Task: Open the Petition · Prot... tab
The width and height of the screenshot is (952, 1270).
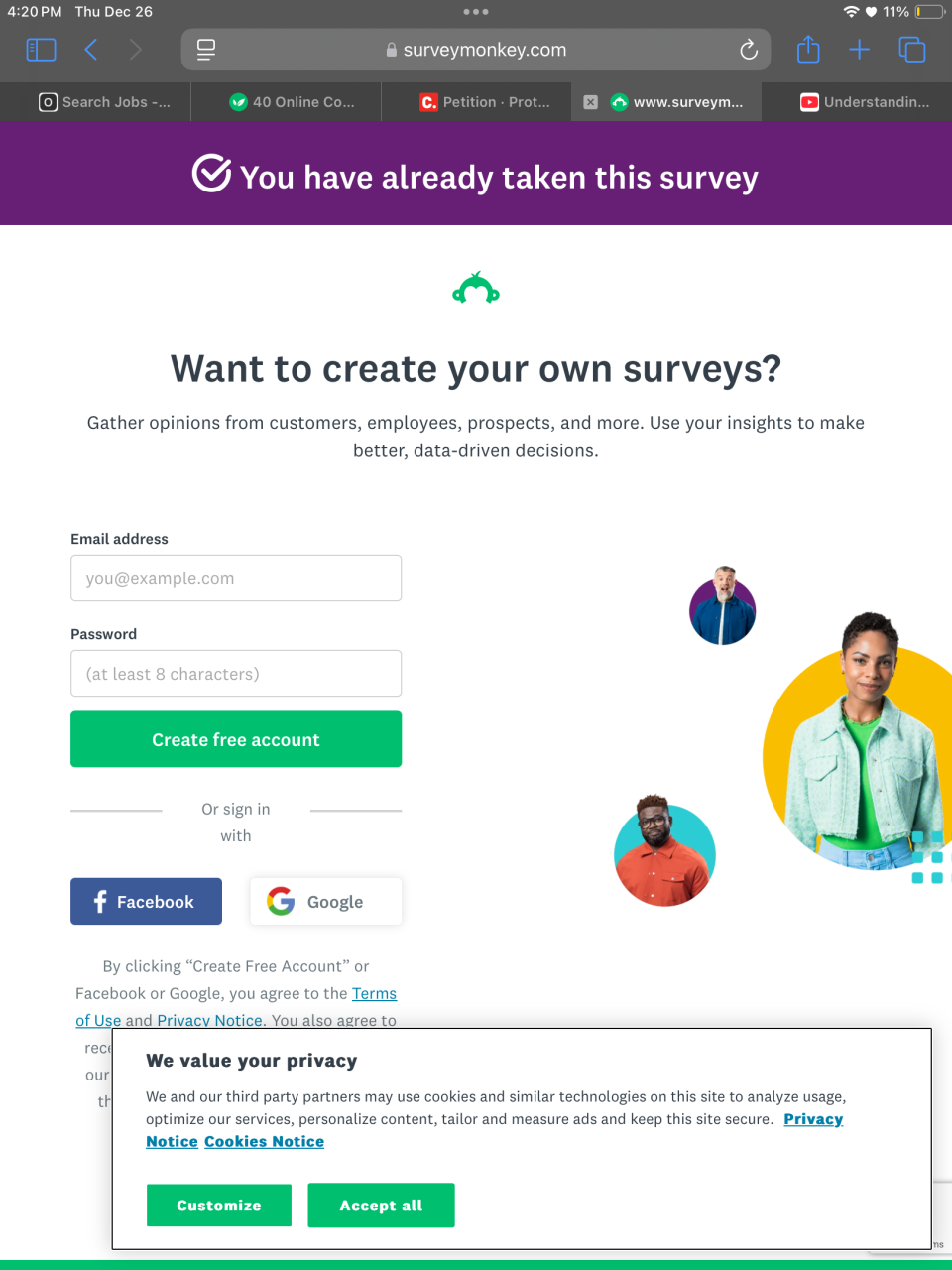Action: pos(486,102)
